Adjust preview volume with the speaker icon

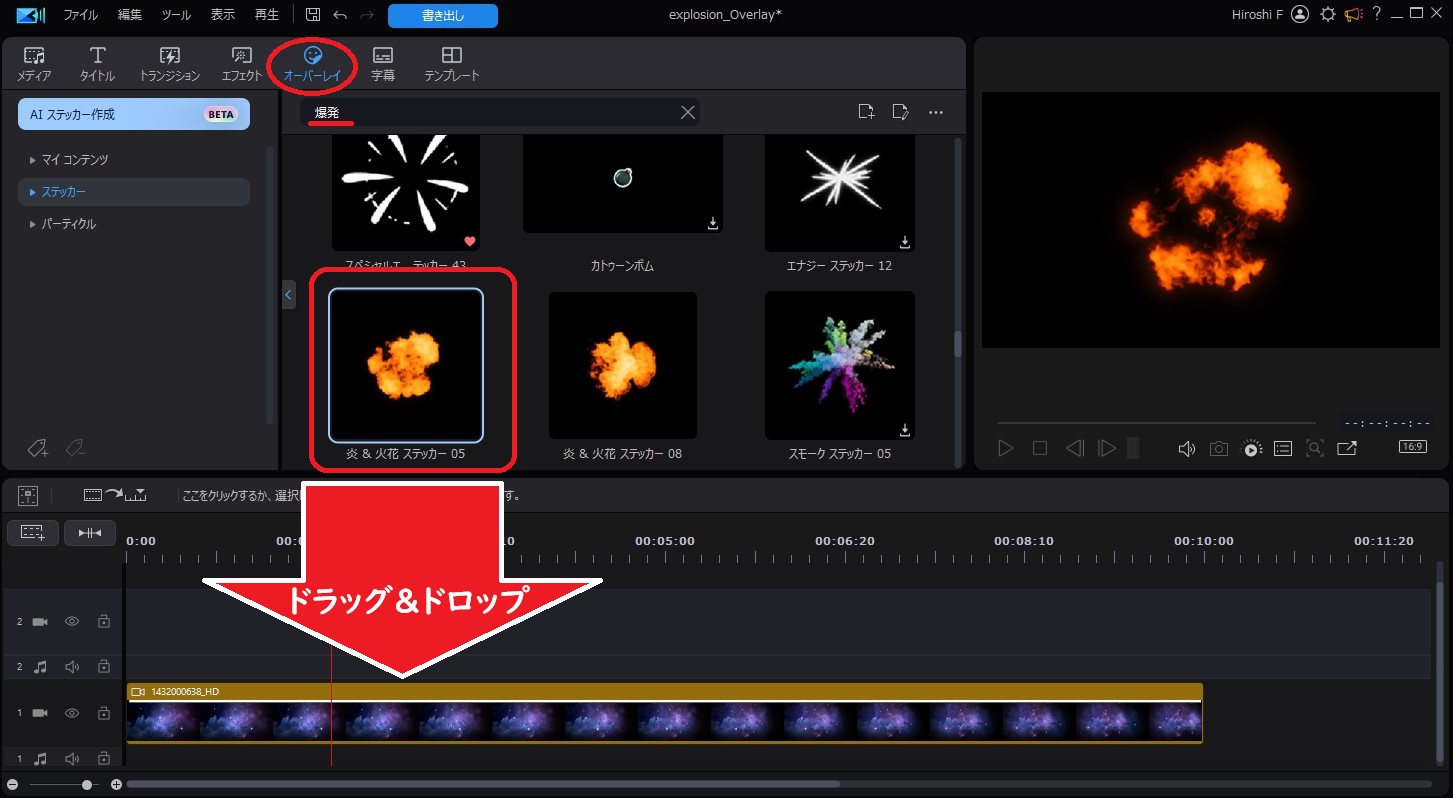pyautogui.click(x=1186, y=449)
